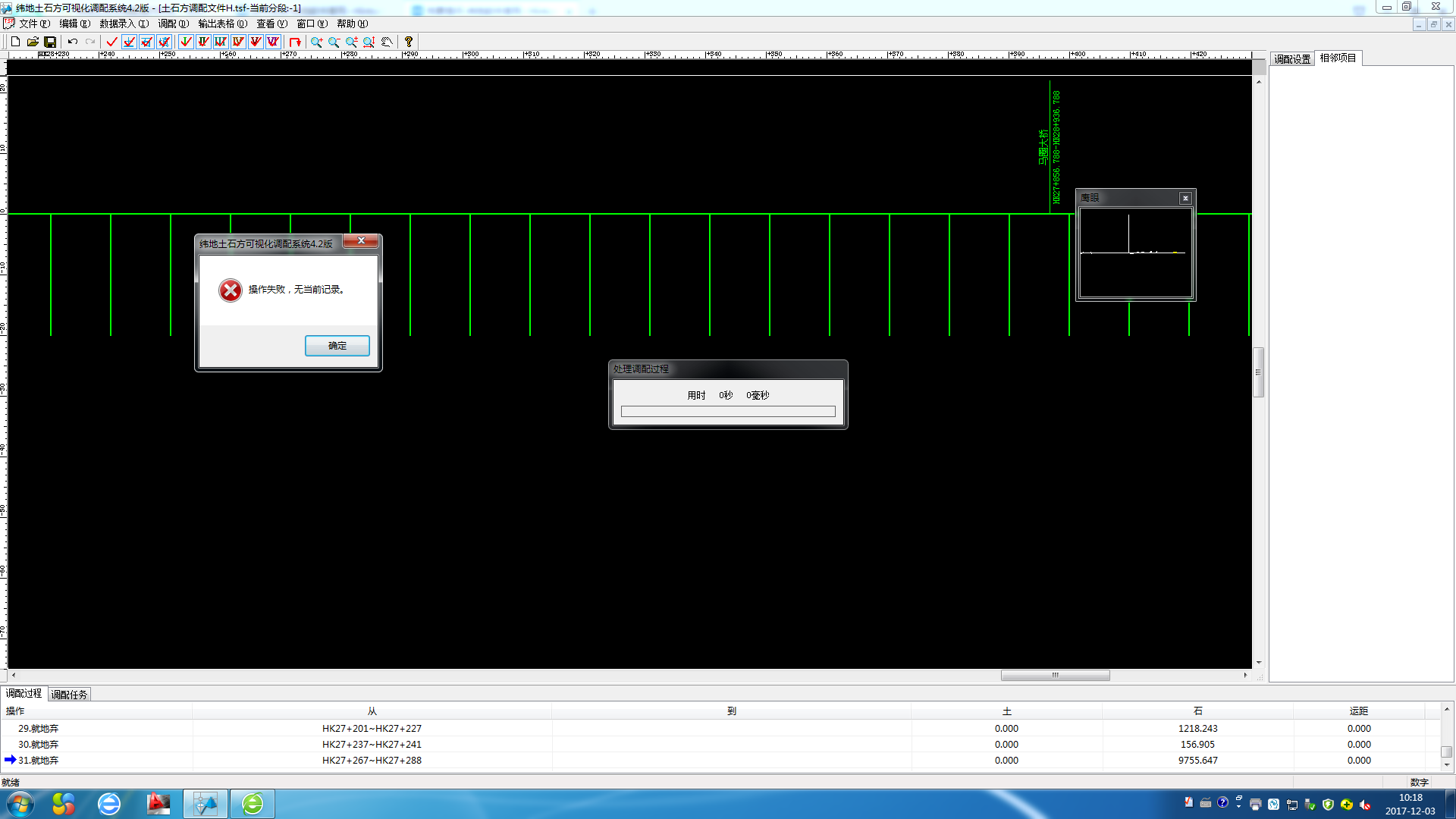Undo last action with the toolbar arrow

pyautogui.click(x=73, y=42)
